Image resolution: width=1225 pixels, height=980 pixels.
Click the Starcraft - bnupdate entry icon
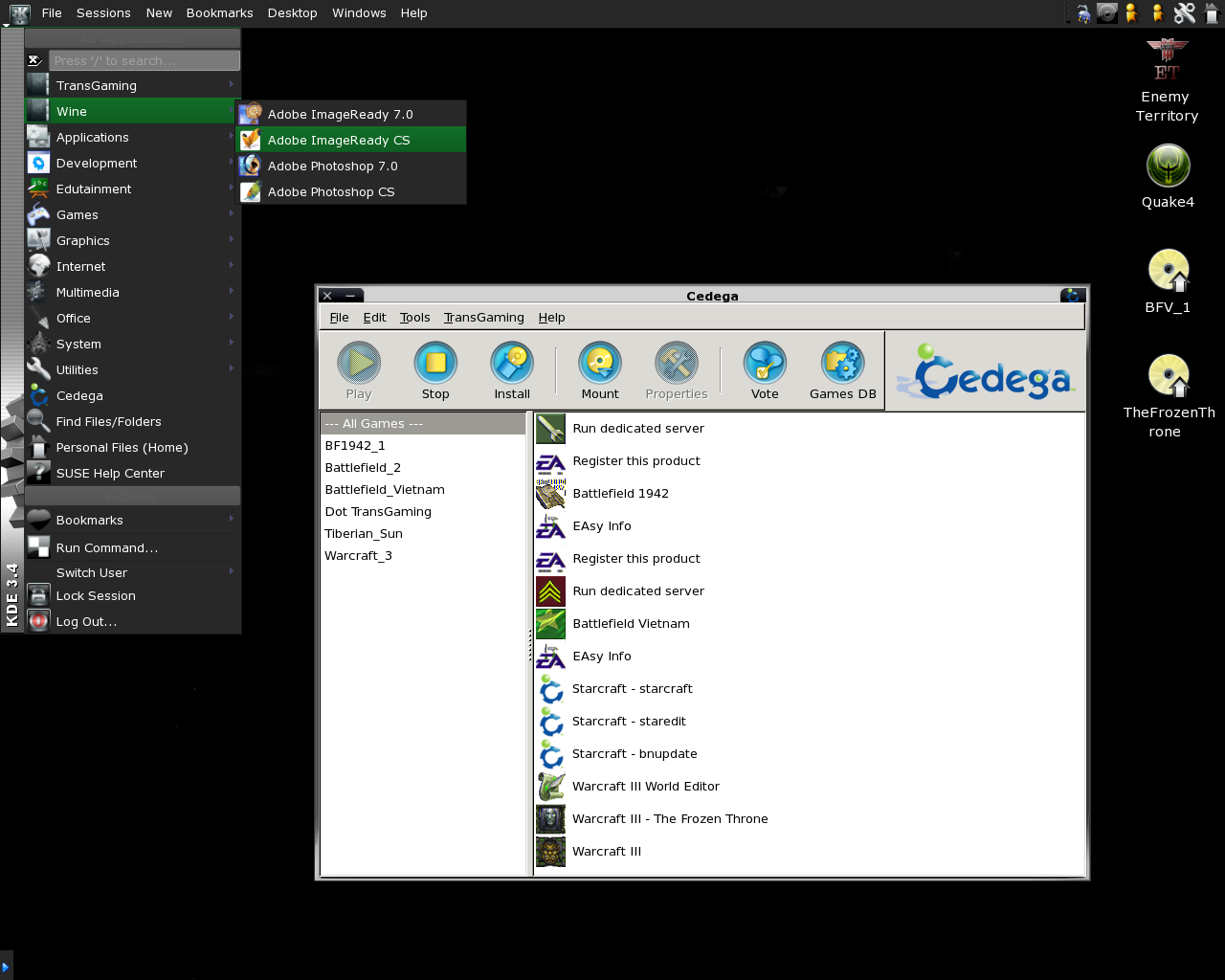(x=550, y=754)
